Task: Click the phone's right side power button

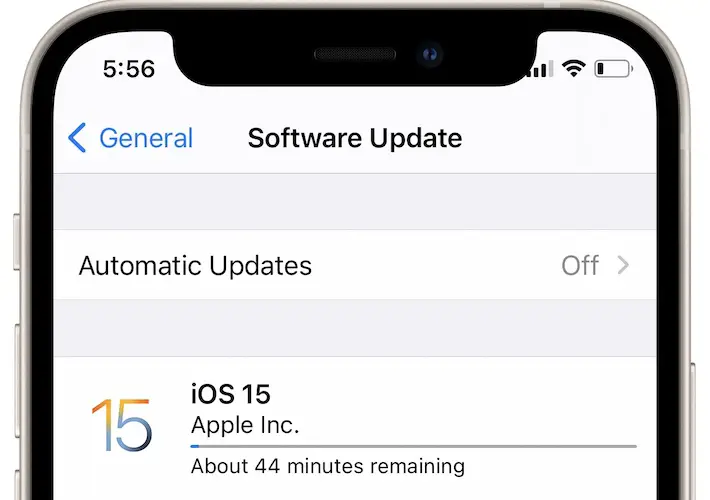Action: click(693, 430)
